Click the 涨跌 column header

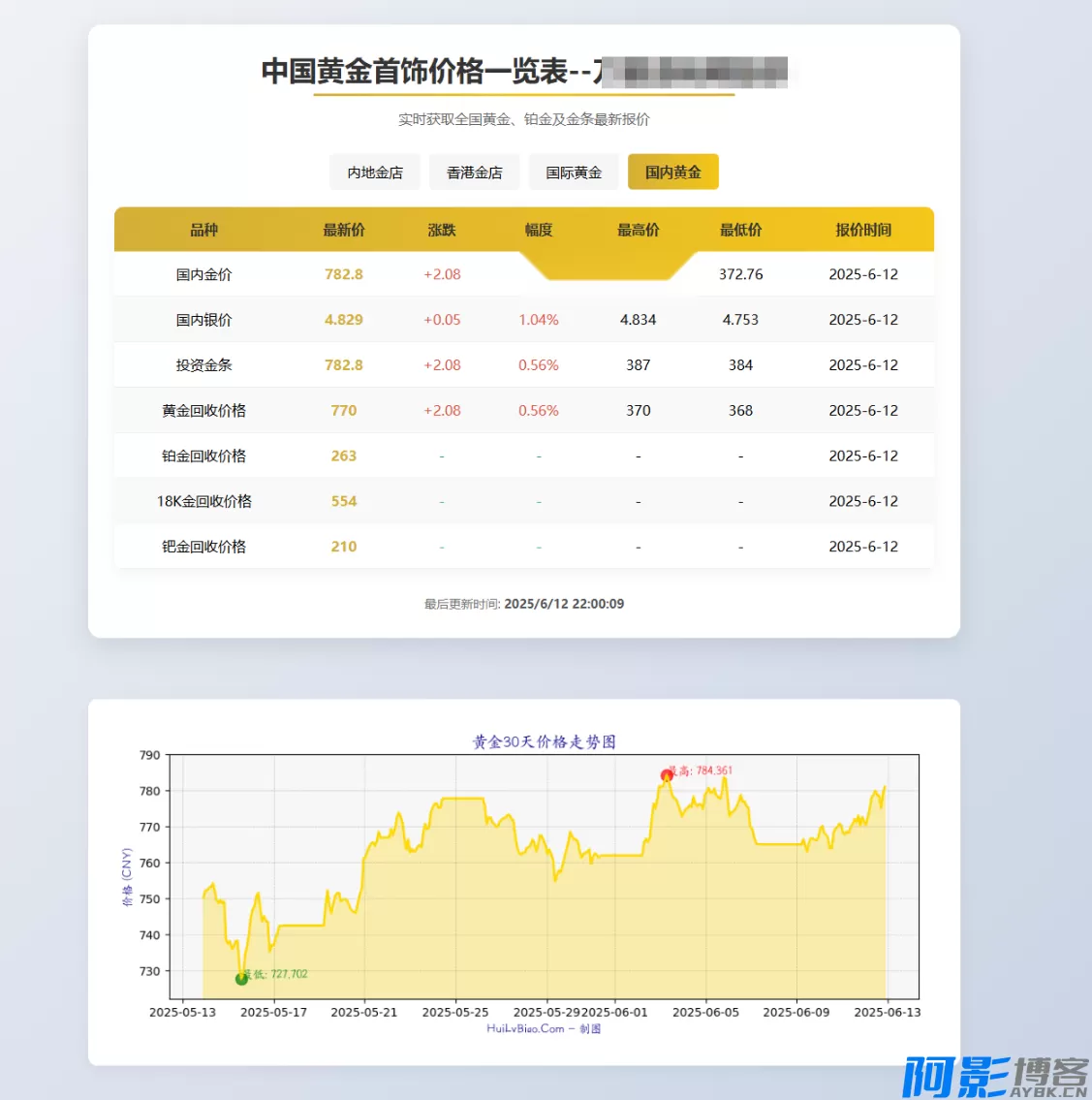point(442,230)
